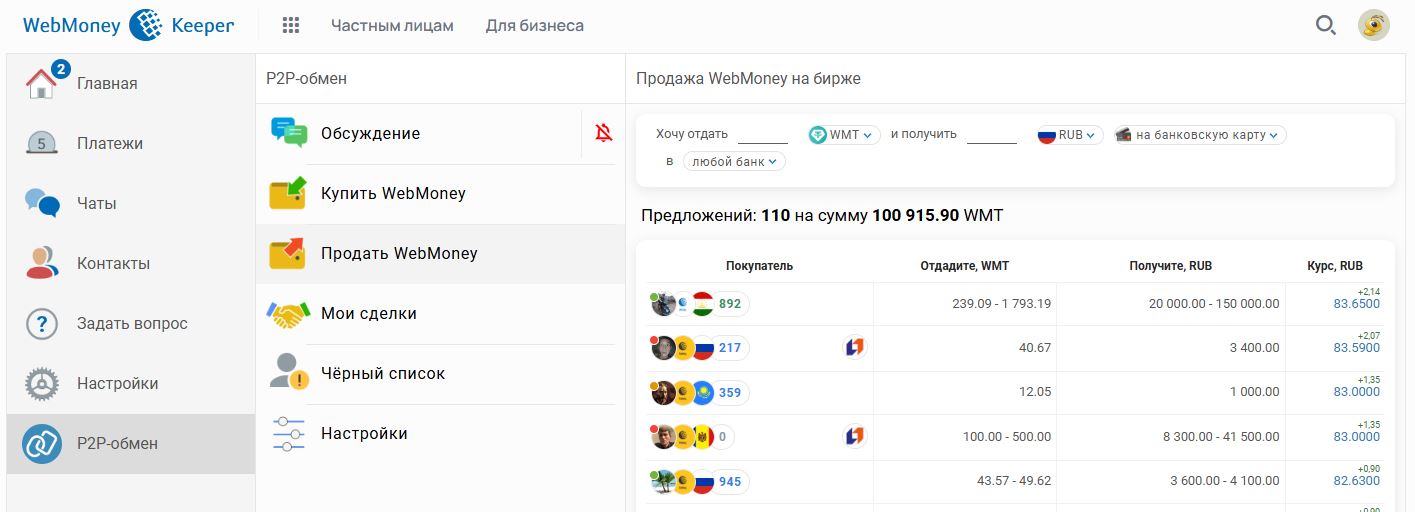1415x512 pixels.
Task: Toggle the discussion notifications bell
Action: click(603, 133)
